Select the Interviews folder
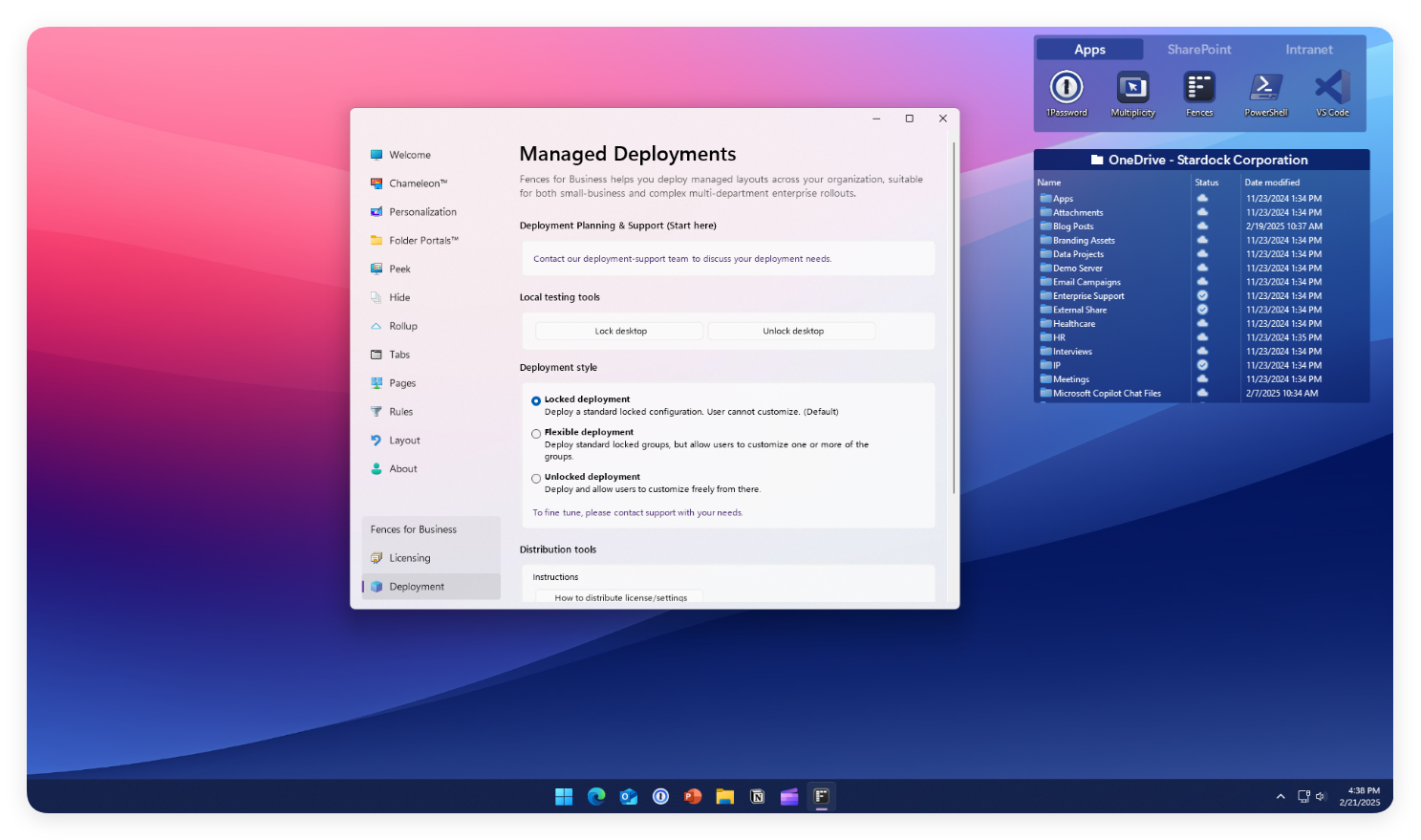1421x840 pixels. [1066, 352]
